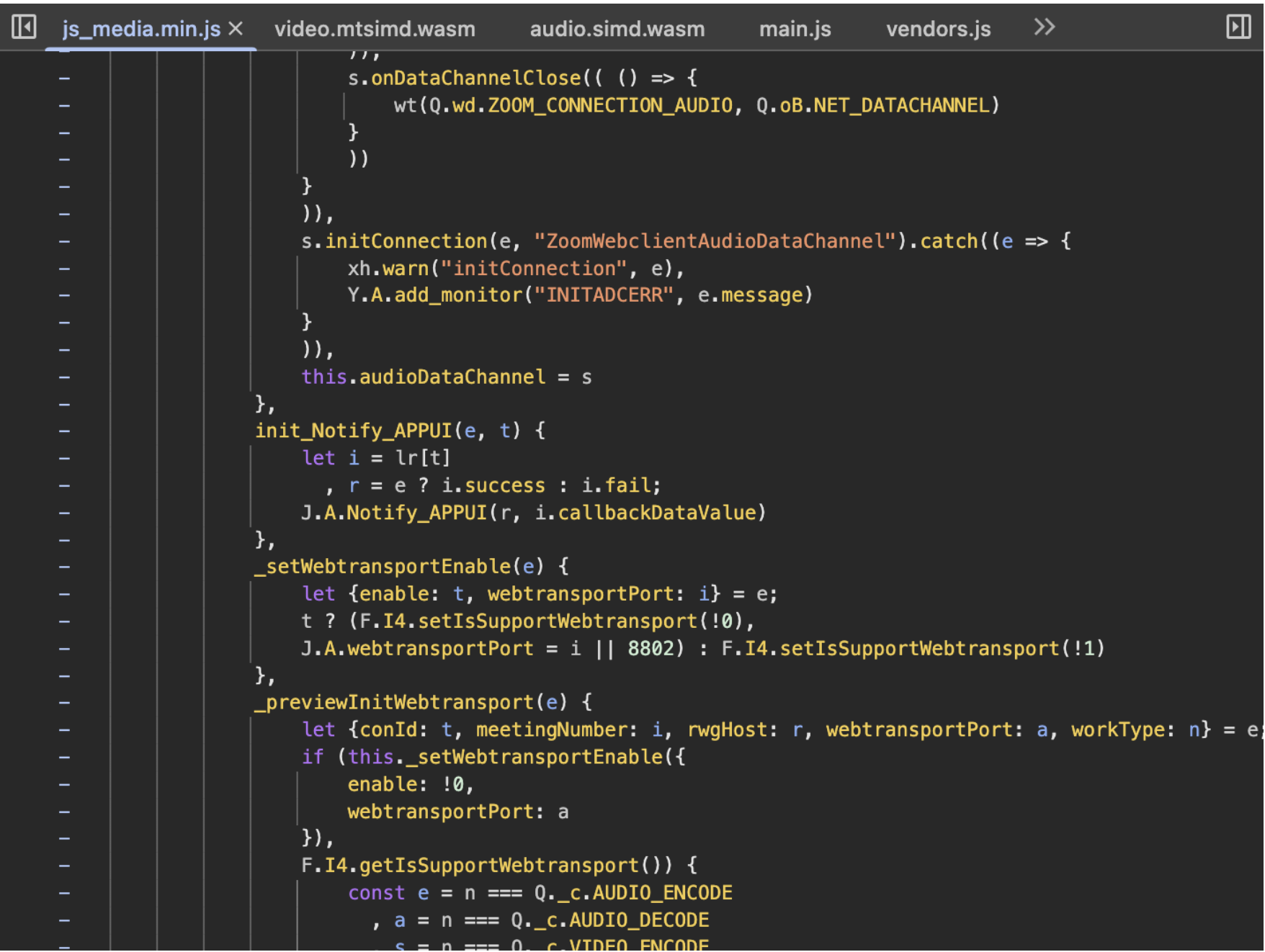Click on the workType key
The height and width of the screenshot is (952, 1265).
pyautogui.click(x=1118, y=730)
